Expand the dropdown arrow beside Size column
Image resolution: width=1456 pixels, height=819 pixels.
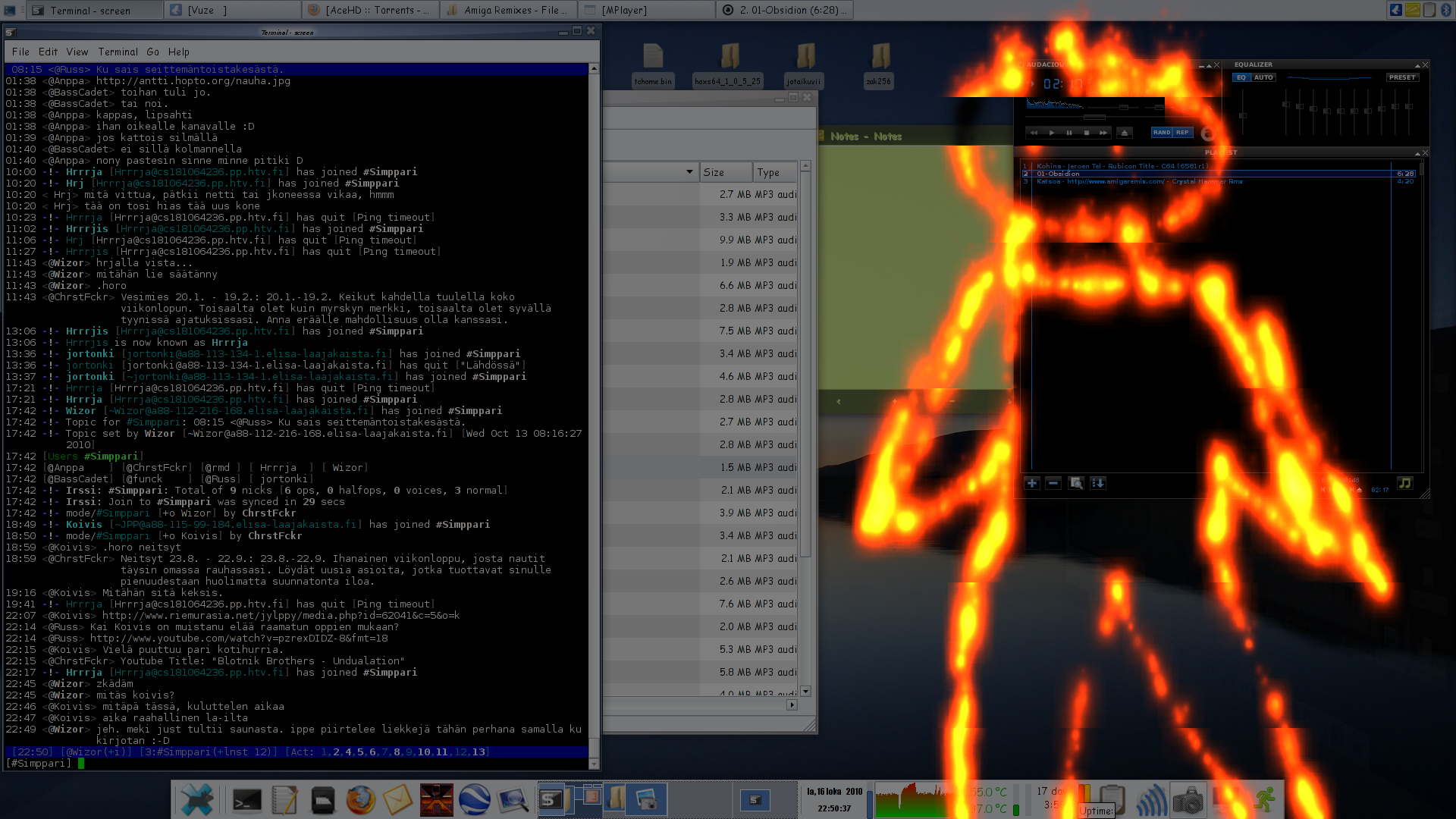pyautogui.click(x=689, y=172)
